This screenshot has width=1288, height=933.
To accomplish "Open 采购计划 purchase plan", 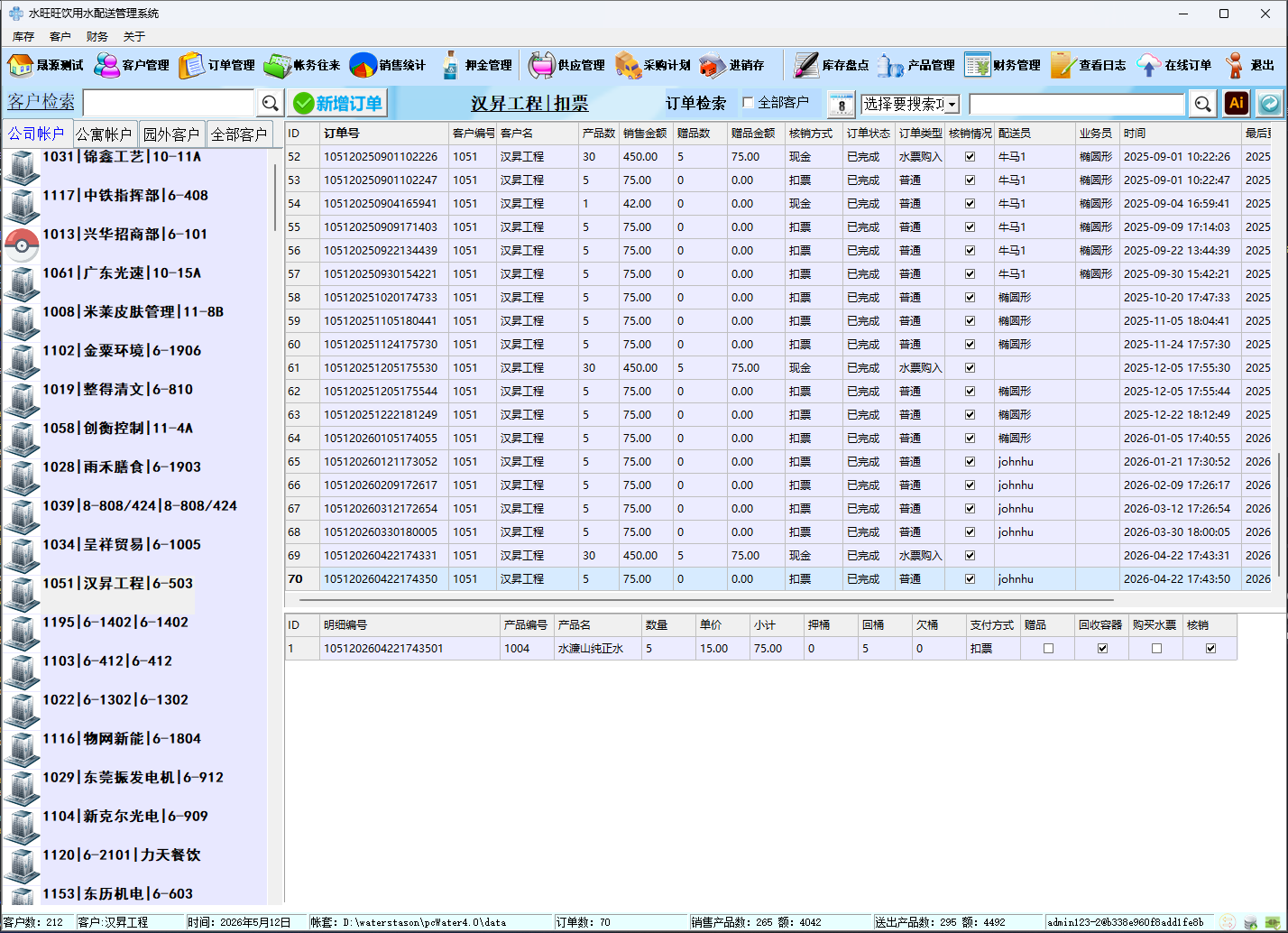I will 653,65.
